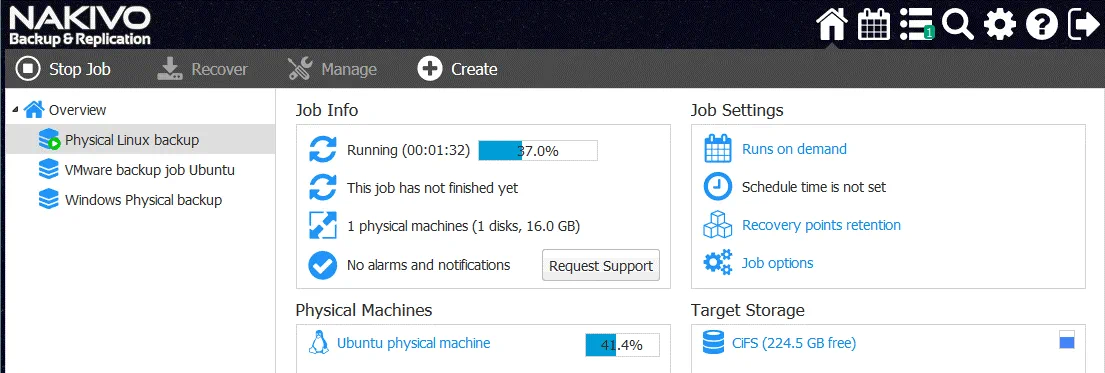Click the 37.0% job progress bar
The image size is (1105, 373).
click(538, 150)
